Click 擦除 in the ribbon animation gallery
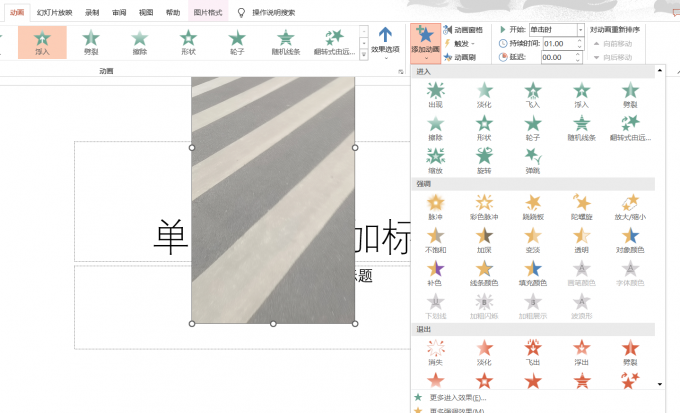This screenshot has width=680, height=413. [140, 42]
